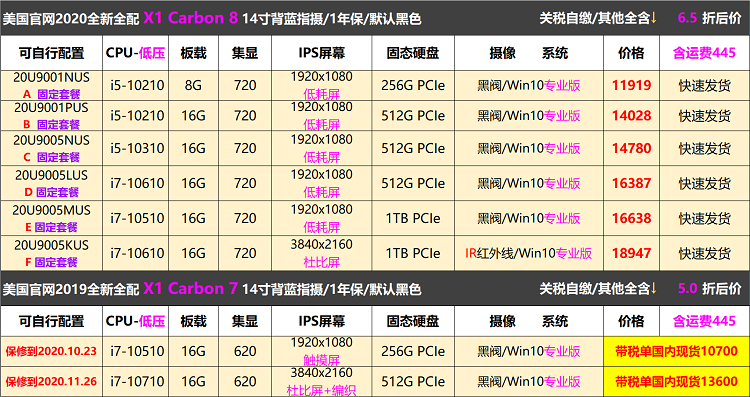Click the 6.5 折后价 label

pos(709,18)
